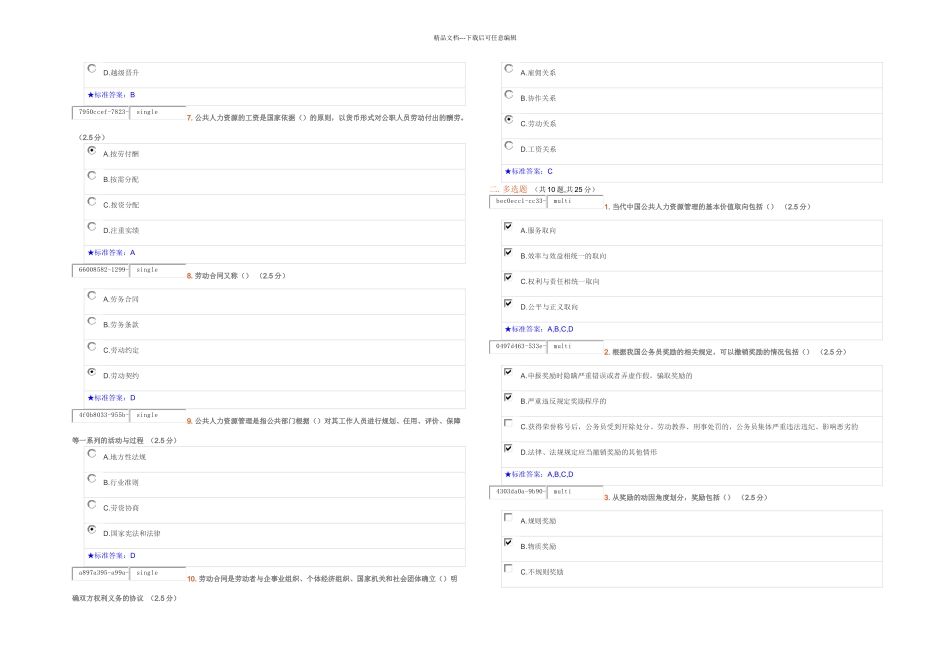Screen dimensions: 950x672
Task: Click ★标准答案: A,B,C,D below D.法律、法规规定
Action: click(539, 474)
